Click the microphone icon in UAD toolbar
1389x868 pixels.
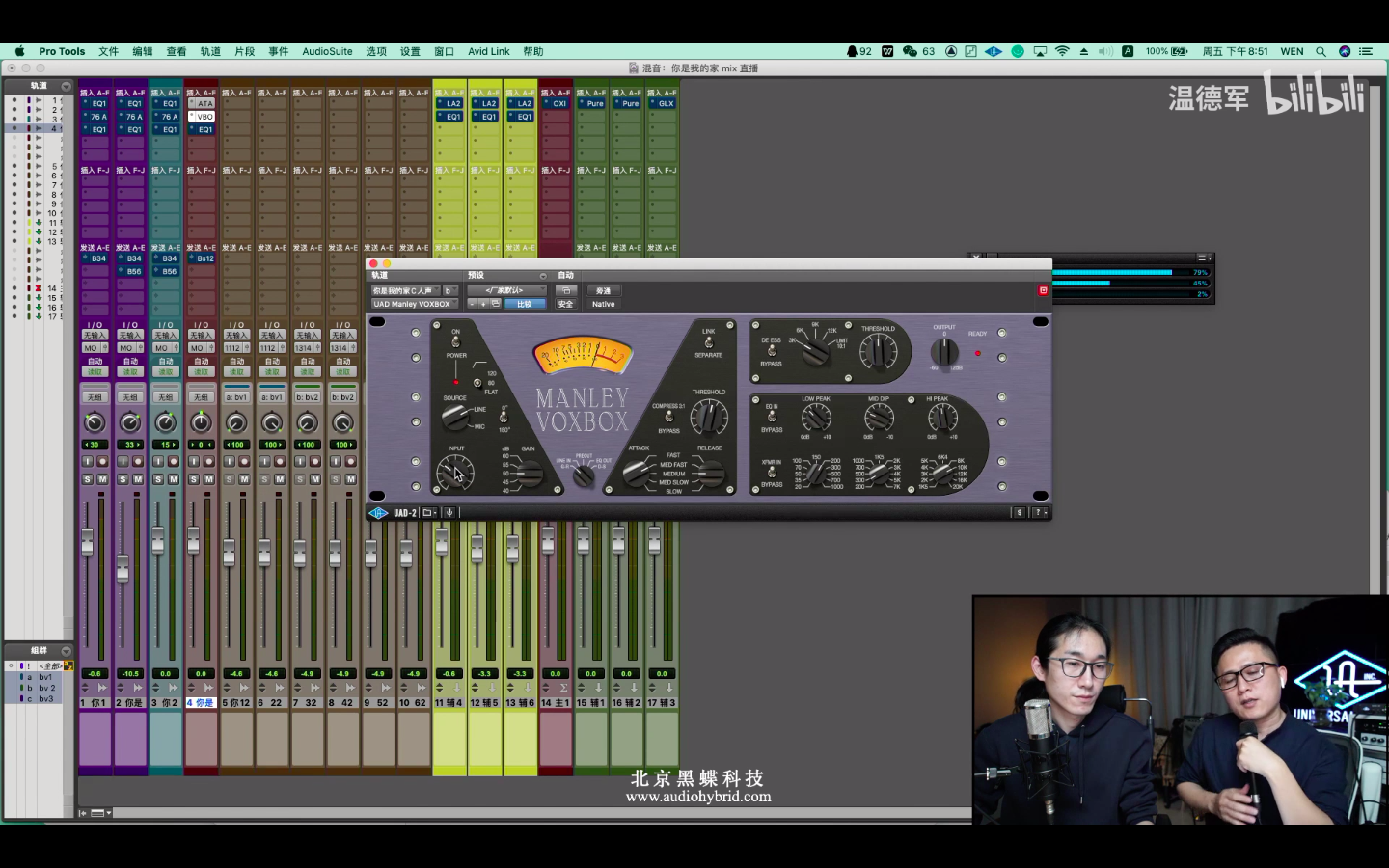pyautogui.click(x=449, y=513)
